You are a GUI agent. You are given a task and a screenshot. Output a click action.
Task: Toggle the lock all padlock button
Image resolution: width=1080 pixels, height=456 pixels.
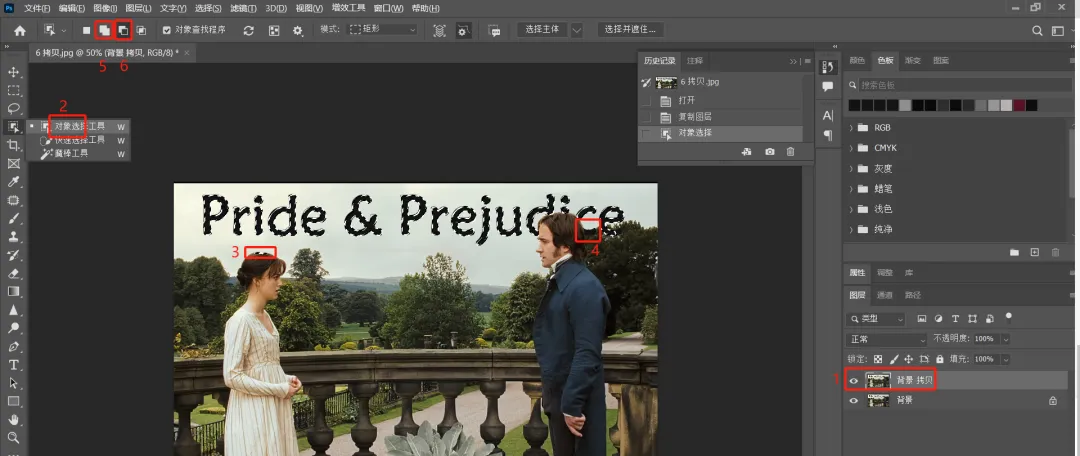click(x=939, y=359)
